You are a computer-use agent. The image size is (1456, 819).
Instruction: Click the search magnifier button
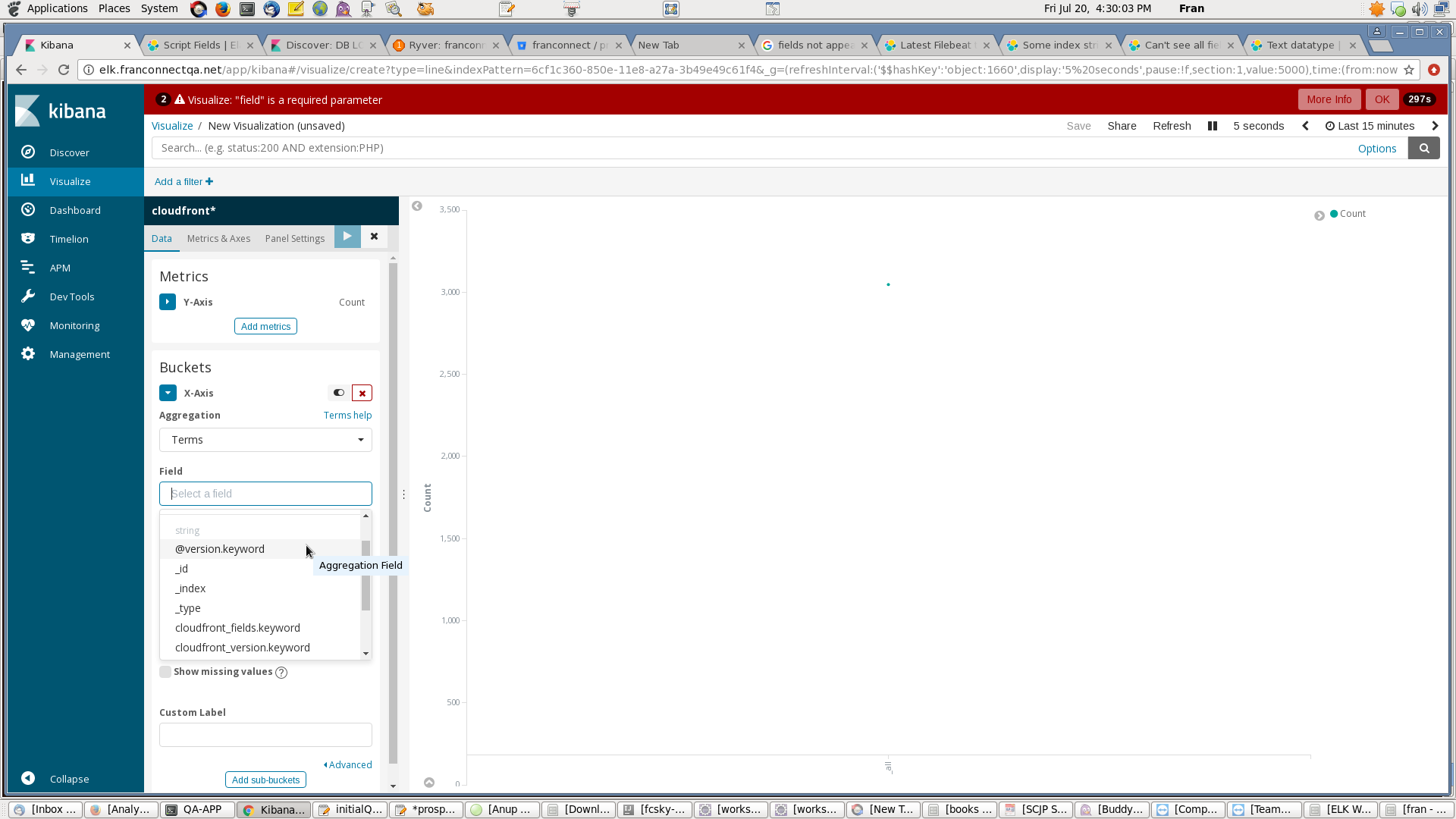1423,149
